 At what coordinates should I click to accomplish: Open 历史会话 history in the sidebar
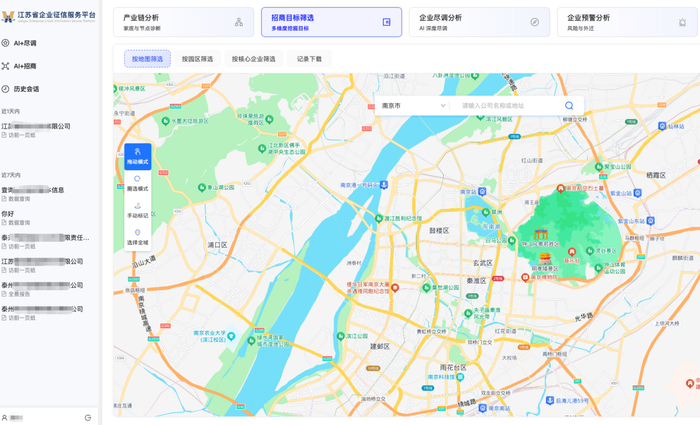click(x=20, y=89)
